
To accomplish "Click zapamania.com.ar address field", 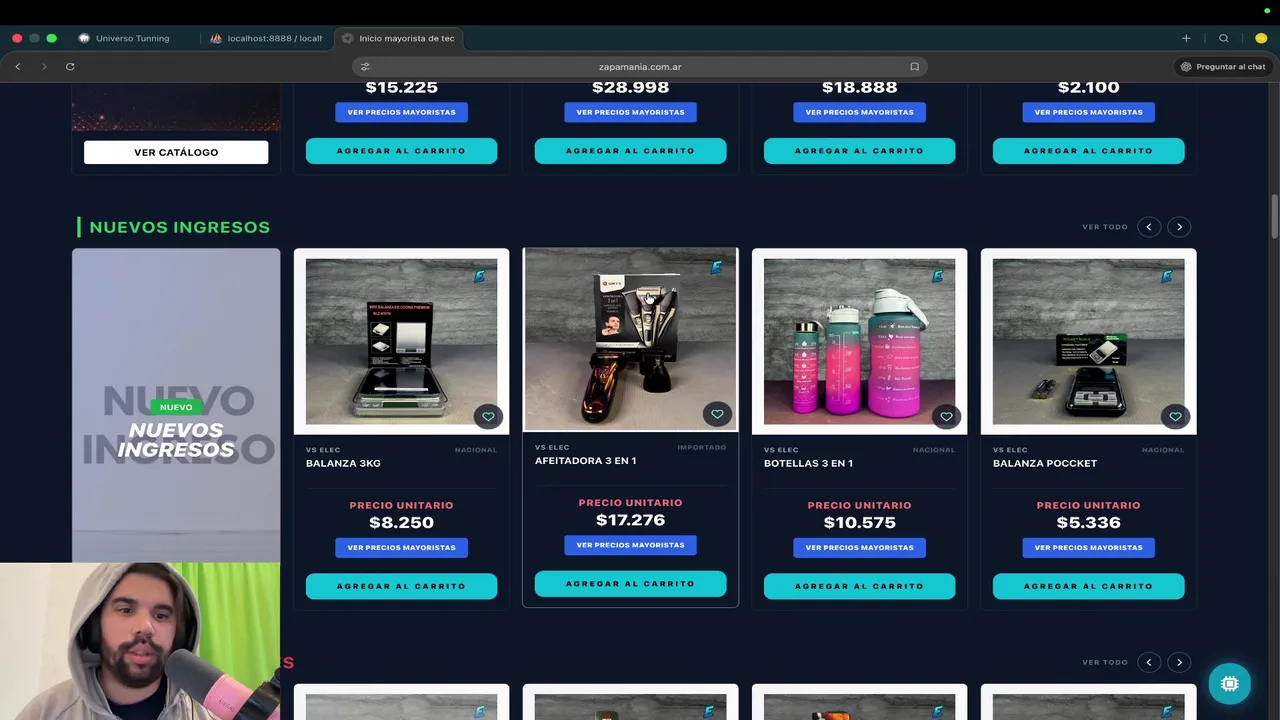I will click(640, 67).
